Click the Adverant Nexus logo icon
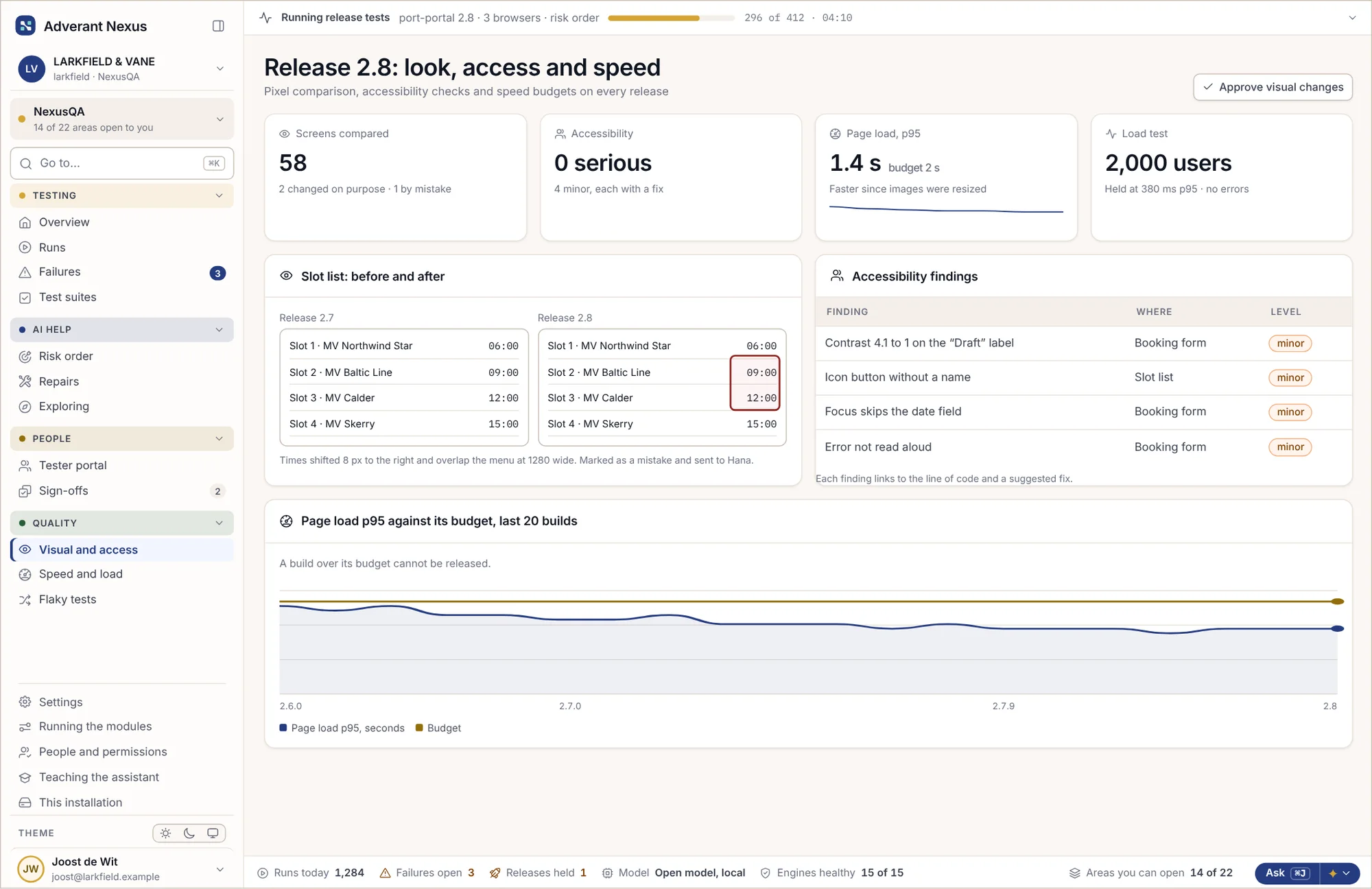This screenshot has height=889, width=1372. [25, 26]
